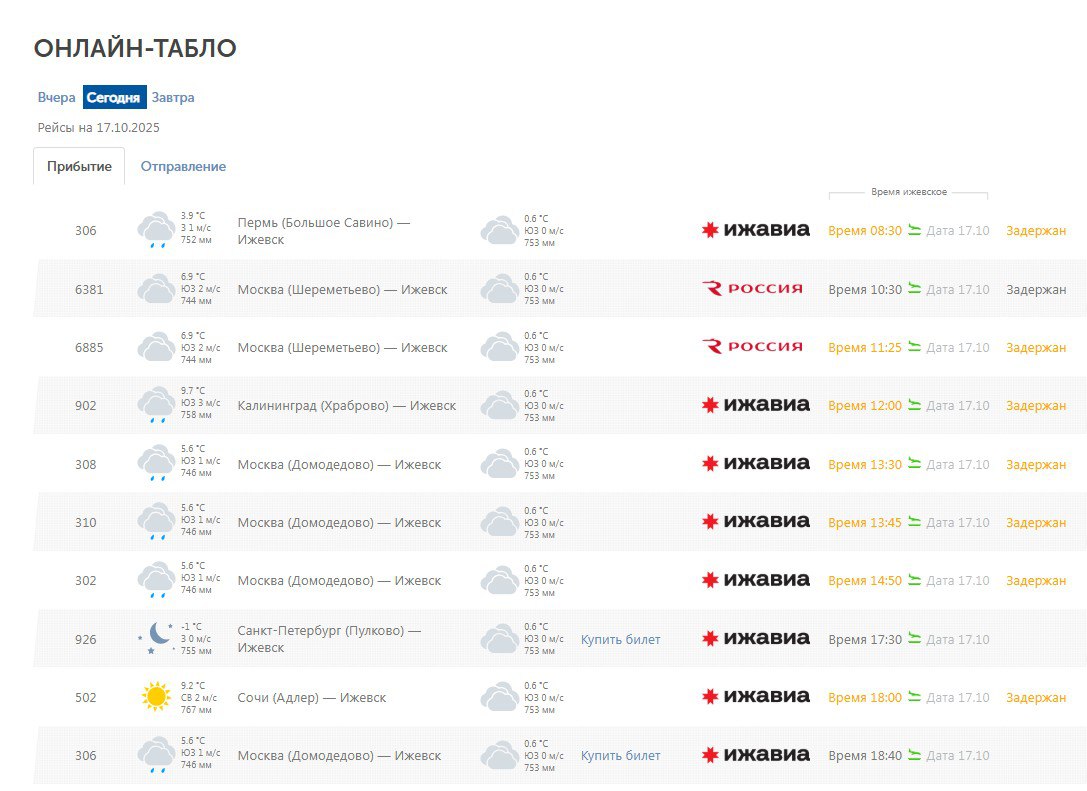Switch to the Отправление tab
Screen dimensions: 1087x791
tap(183, 166)
